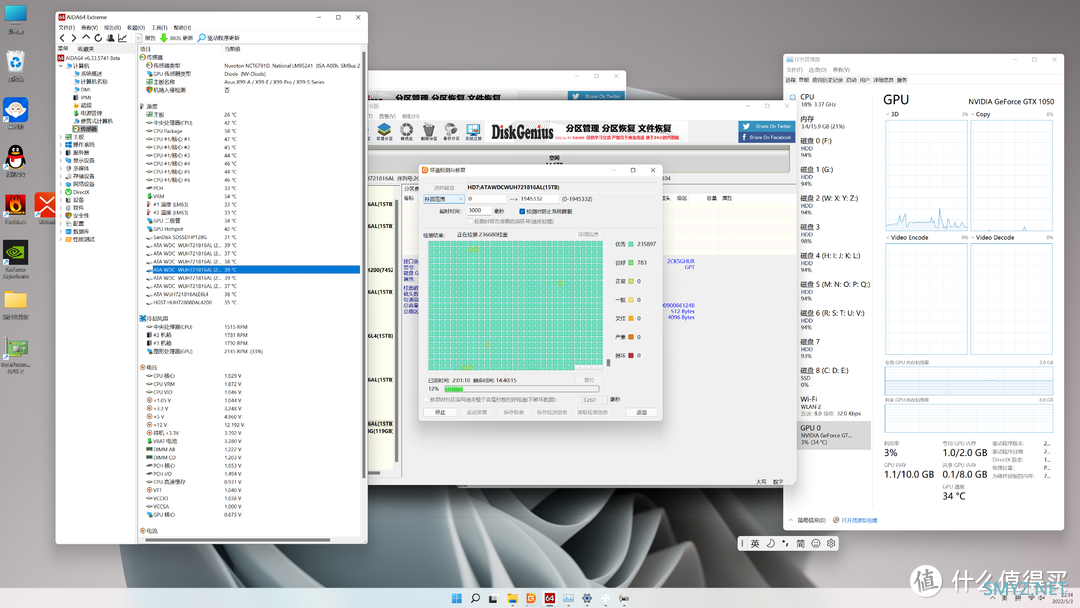
Task: Collapse Task Manager to 简略信息 view
Action: (807, 521)
